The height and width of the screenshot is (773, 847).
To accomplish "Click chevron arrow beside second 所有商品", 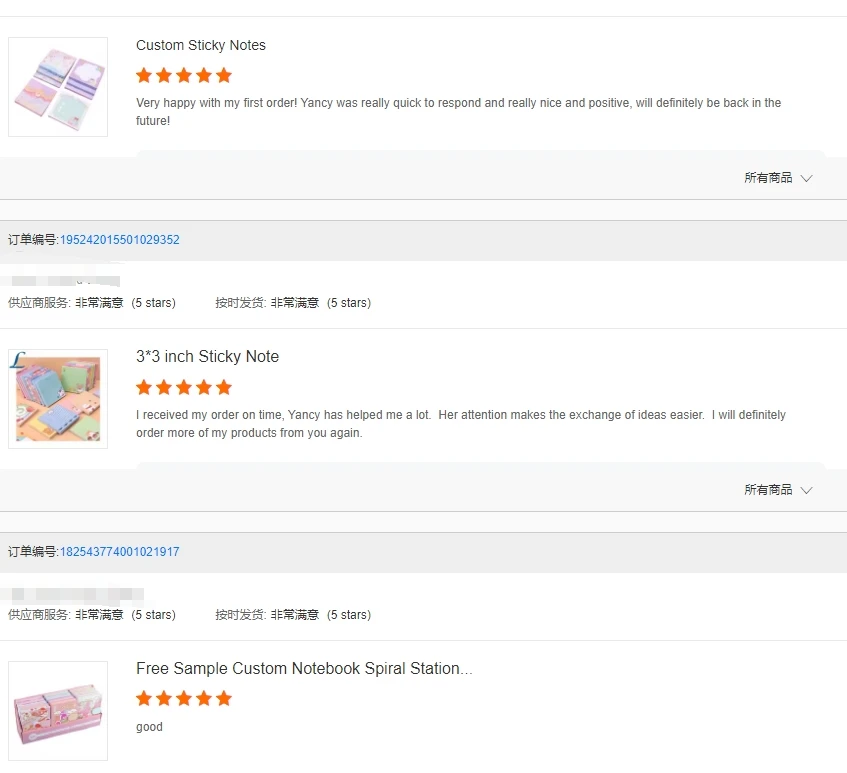I will coord(807,491).
